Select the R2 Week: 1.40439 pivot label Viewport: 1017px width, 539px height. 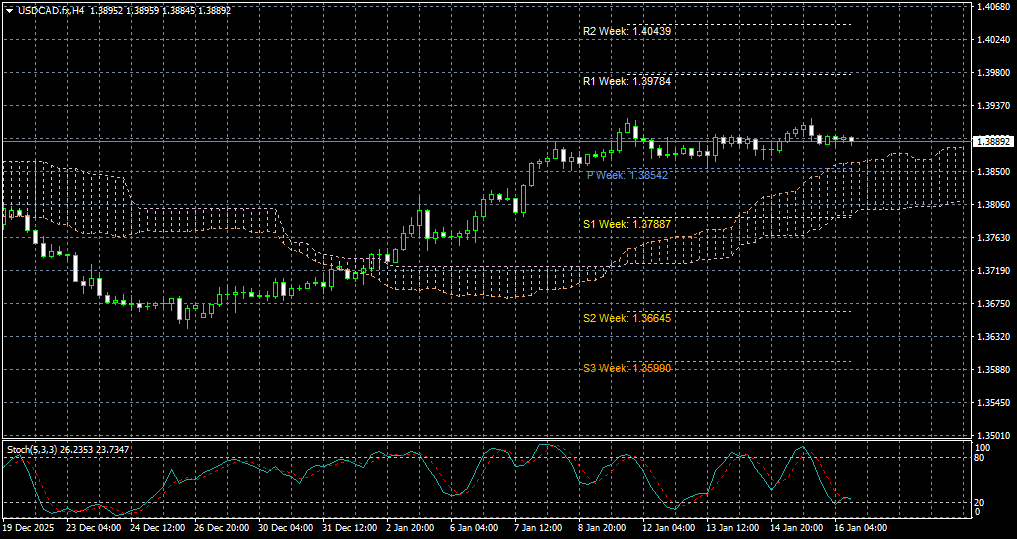627,30
